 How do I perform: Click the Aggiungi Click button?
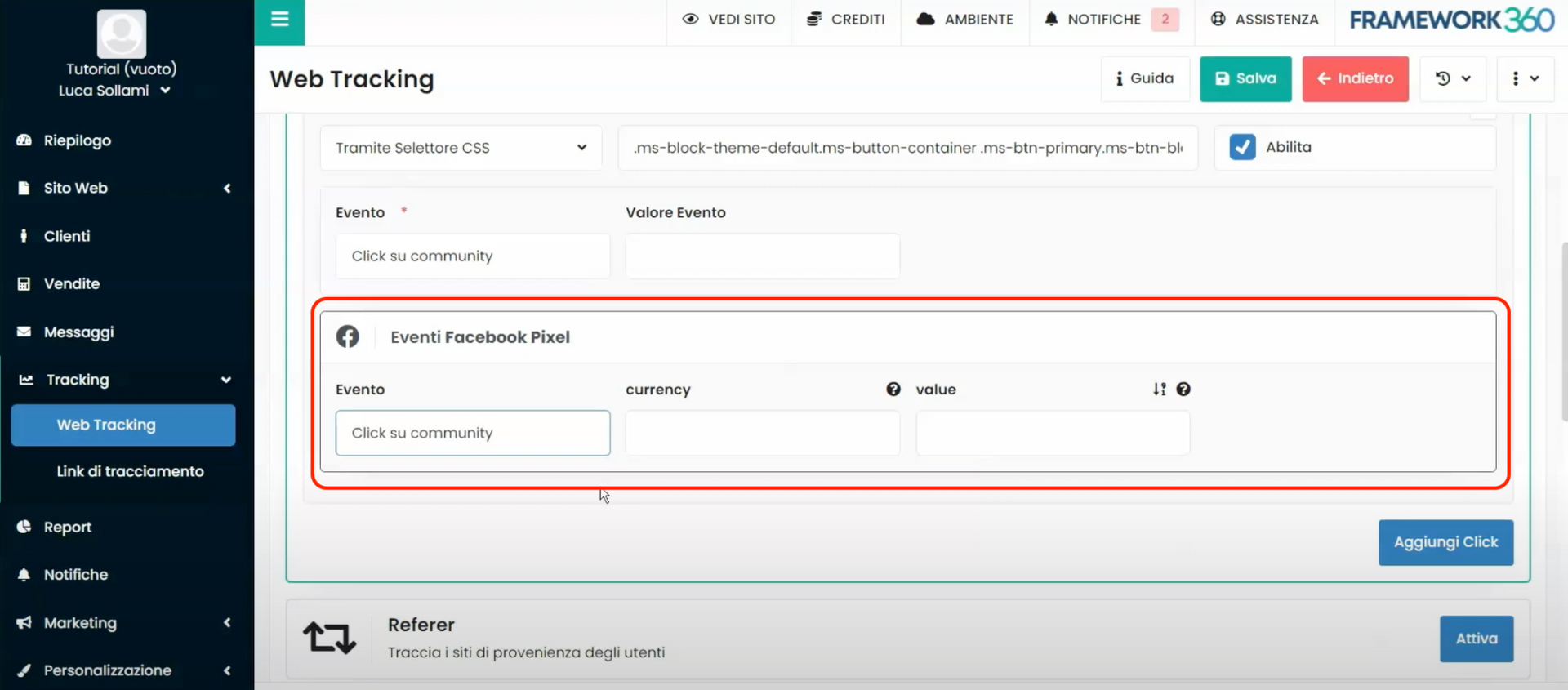1445,542
